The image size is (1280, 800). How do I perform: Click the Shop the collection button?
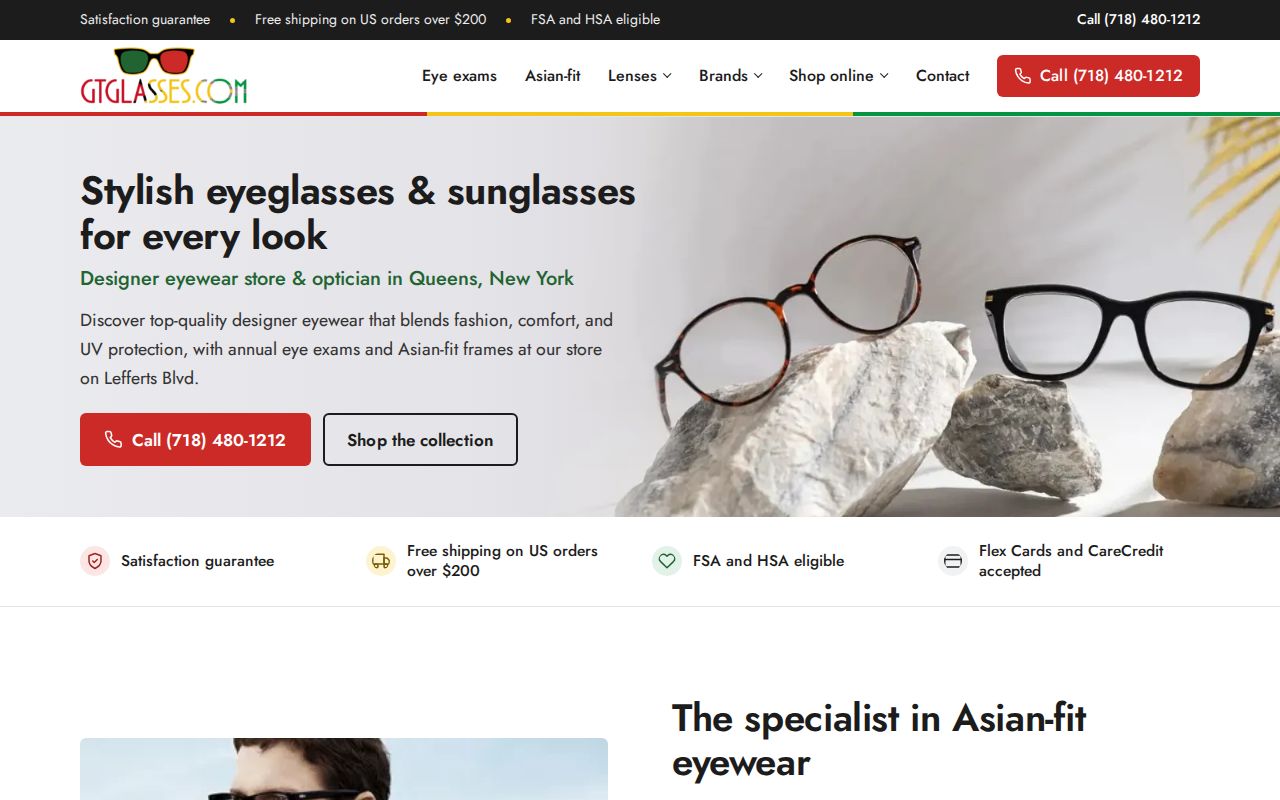(420, 440)
